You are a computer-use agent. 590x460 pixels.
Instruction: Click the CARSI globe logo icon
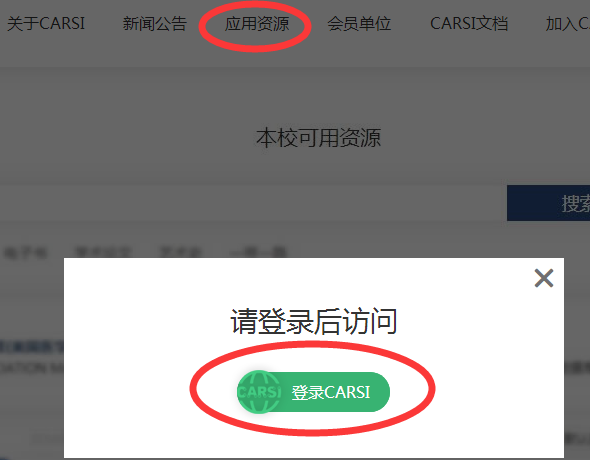point(259,392)
